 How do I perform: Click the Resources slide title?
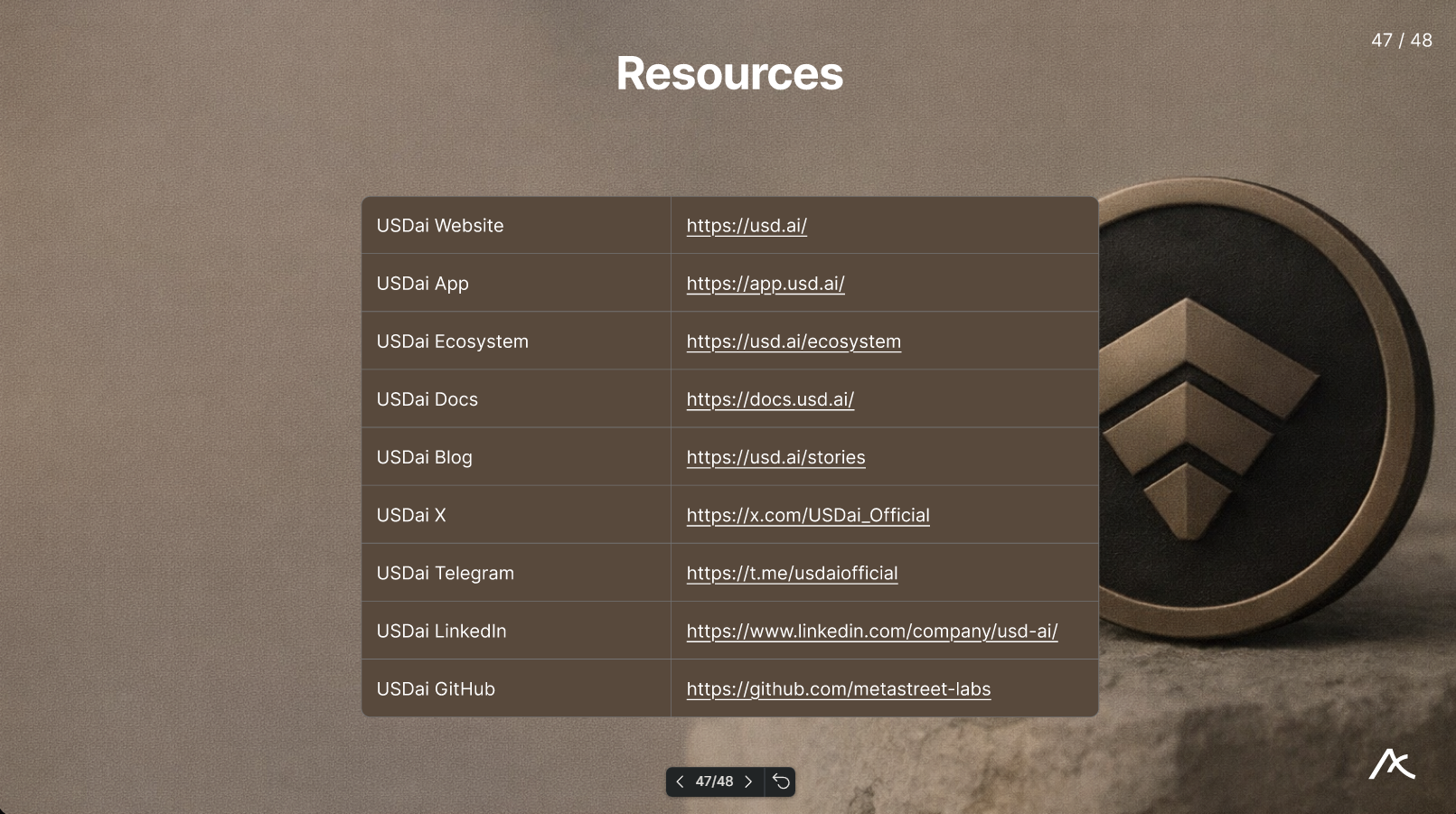tap(728, 74)
